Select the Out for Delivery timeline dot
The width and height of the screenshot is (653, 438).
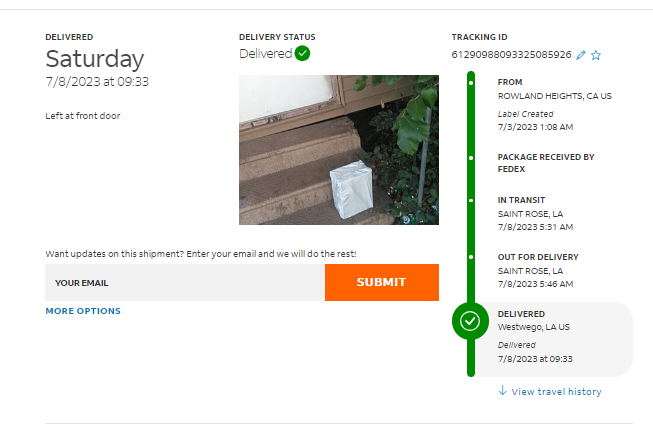click(x=471, y=257)
